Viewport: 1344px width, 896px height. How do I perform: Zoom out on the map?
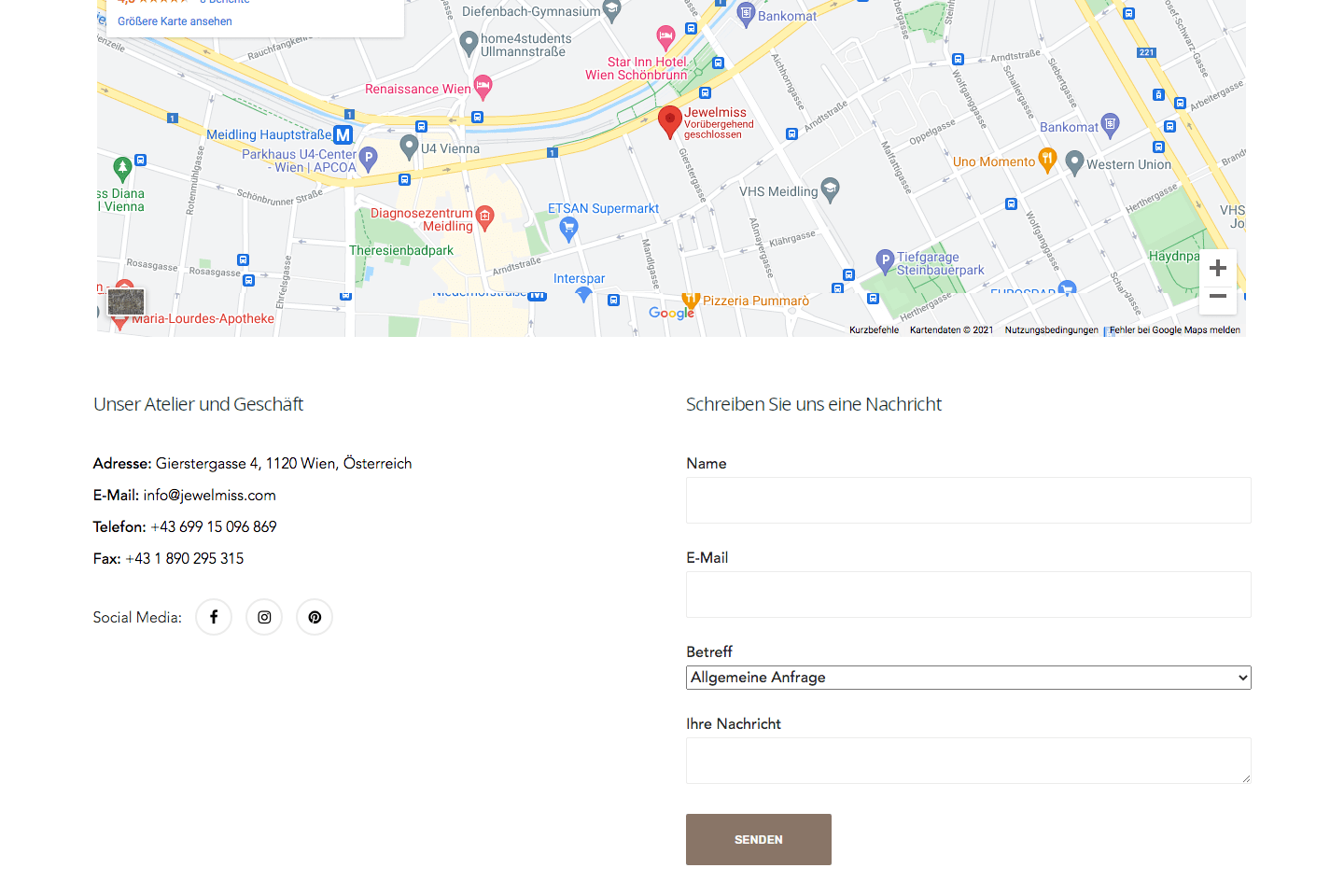pyautogui.click(x=1217, y=296)
